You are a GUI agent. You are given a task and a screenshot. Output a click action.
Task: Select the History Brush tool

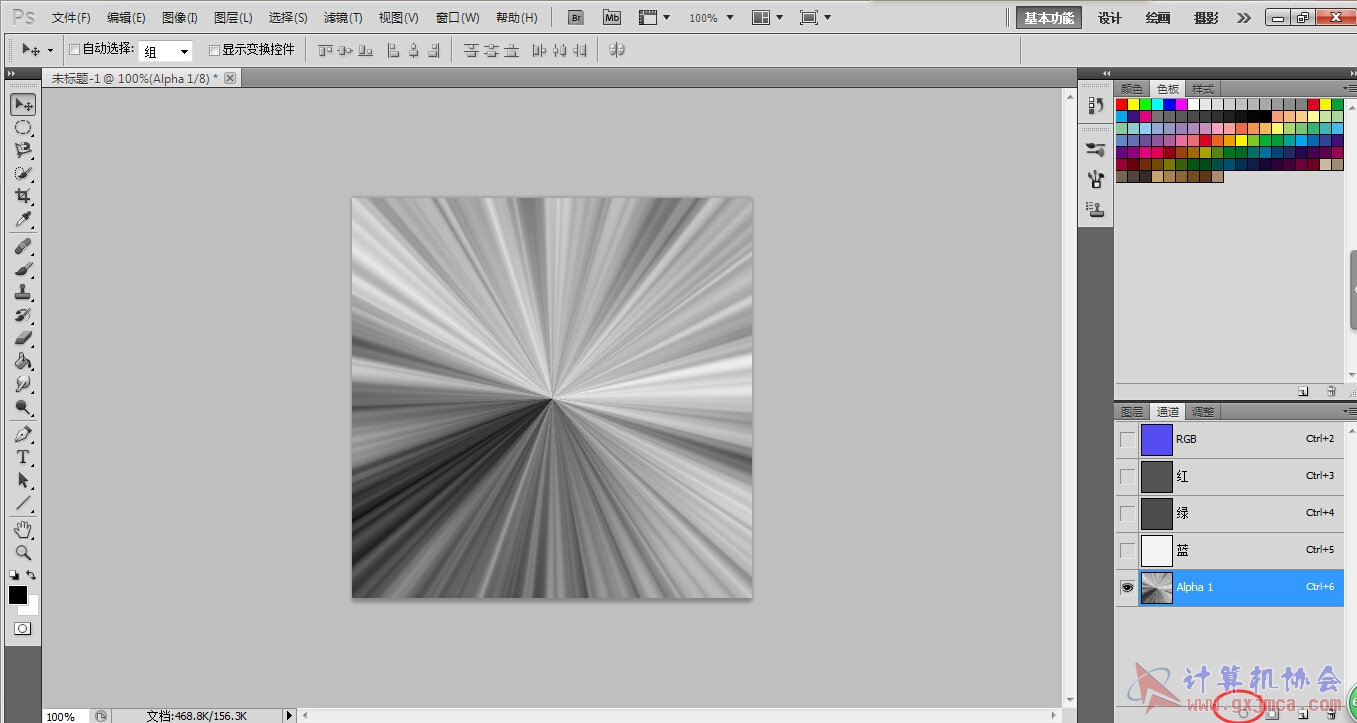point(23,316)
